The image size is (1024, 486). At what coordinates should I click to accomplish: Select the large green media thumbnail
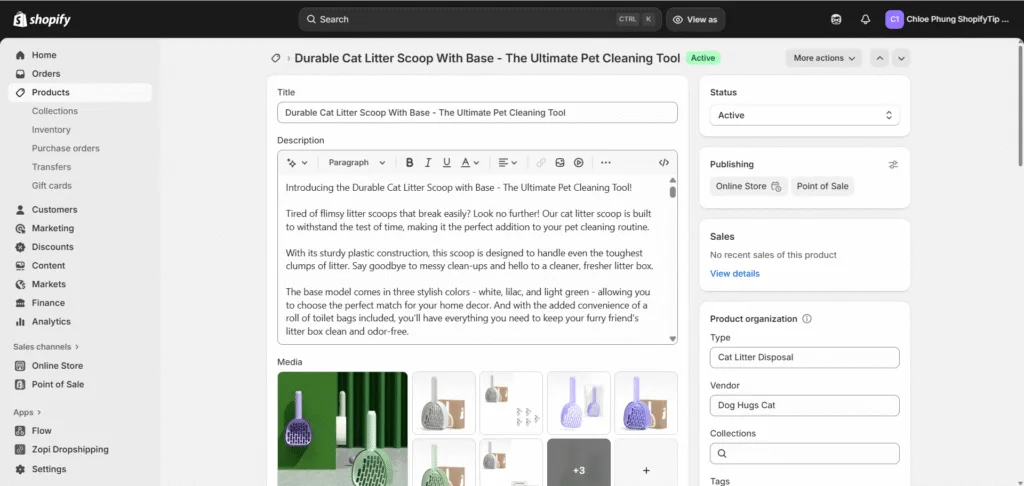pyautogui.click(x=342, y=429)
